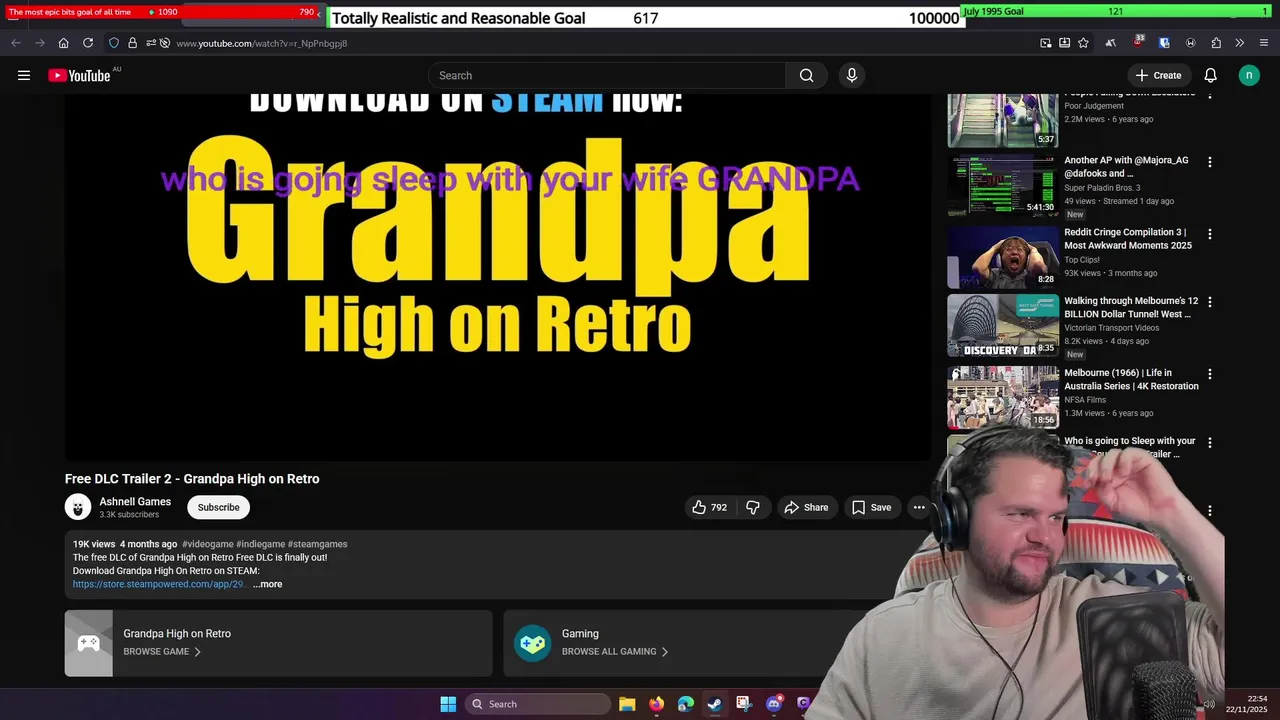Open YouTube notifications bell
Image resolution: width=1280 pixels, height=720 pixels.
tap(1210, 75)
